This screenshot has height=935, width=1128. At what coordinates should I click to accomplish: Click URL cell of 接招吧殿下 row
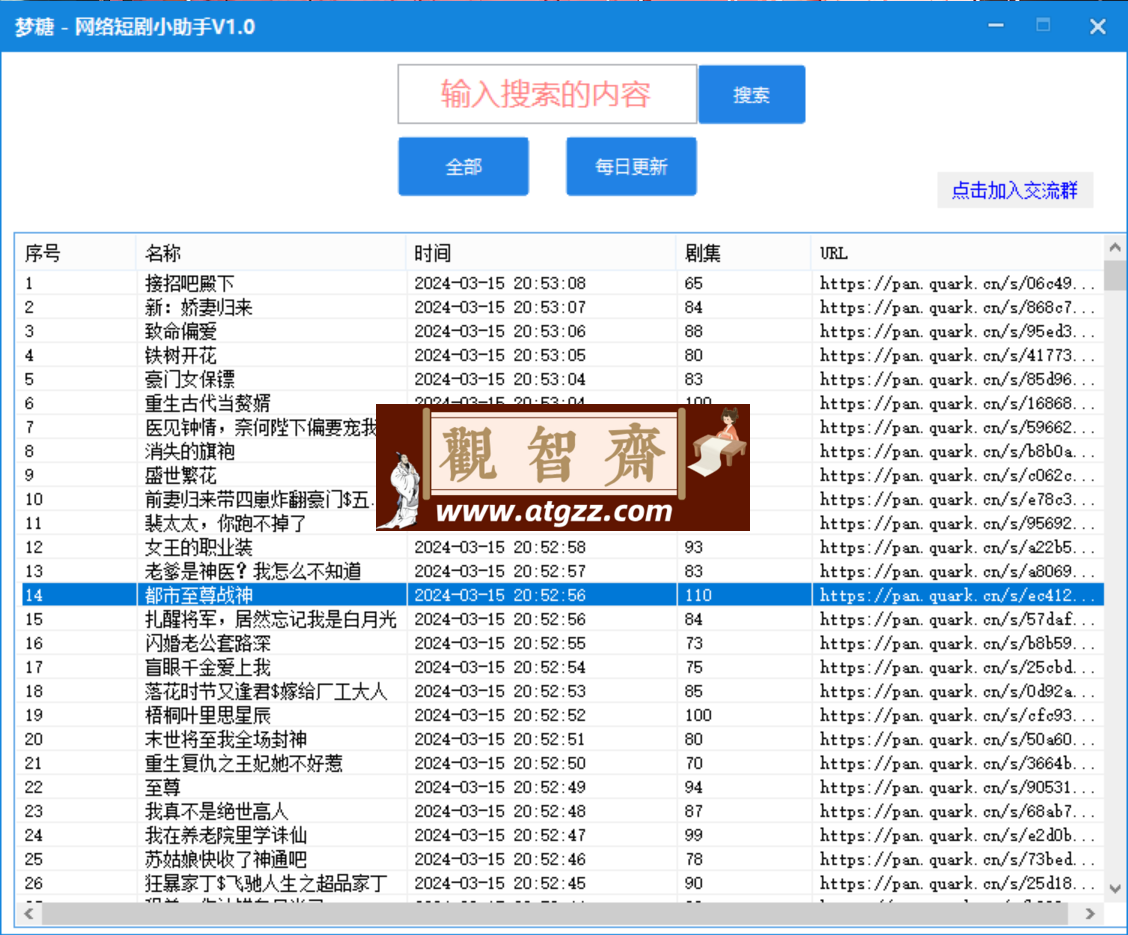click(x=958, y=283)
